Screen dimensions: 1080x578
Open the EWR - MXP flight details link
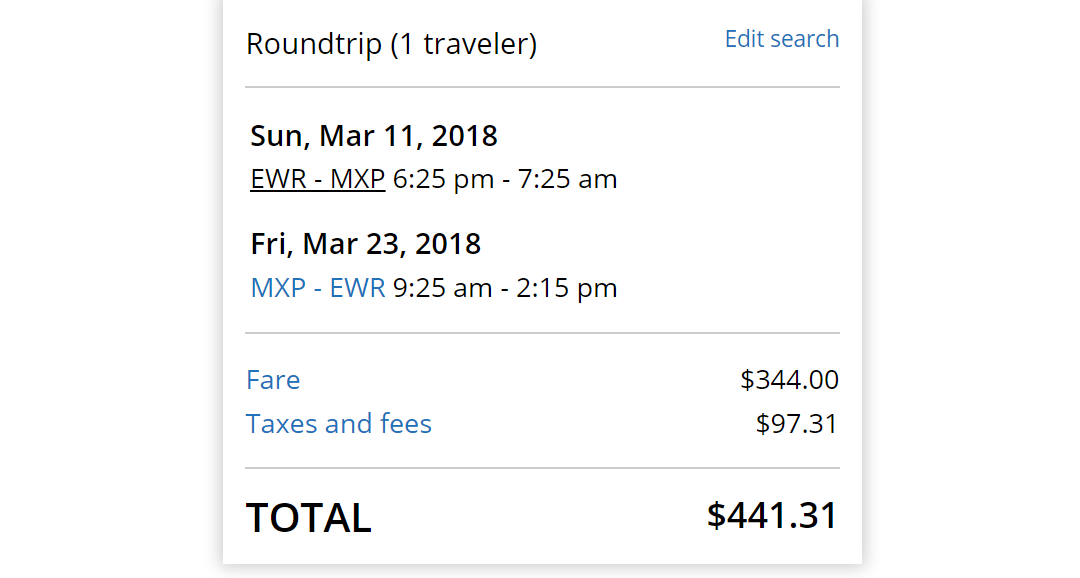317,180
